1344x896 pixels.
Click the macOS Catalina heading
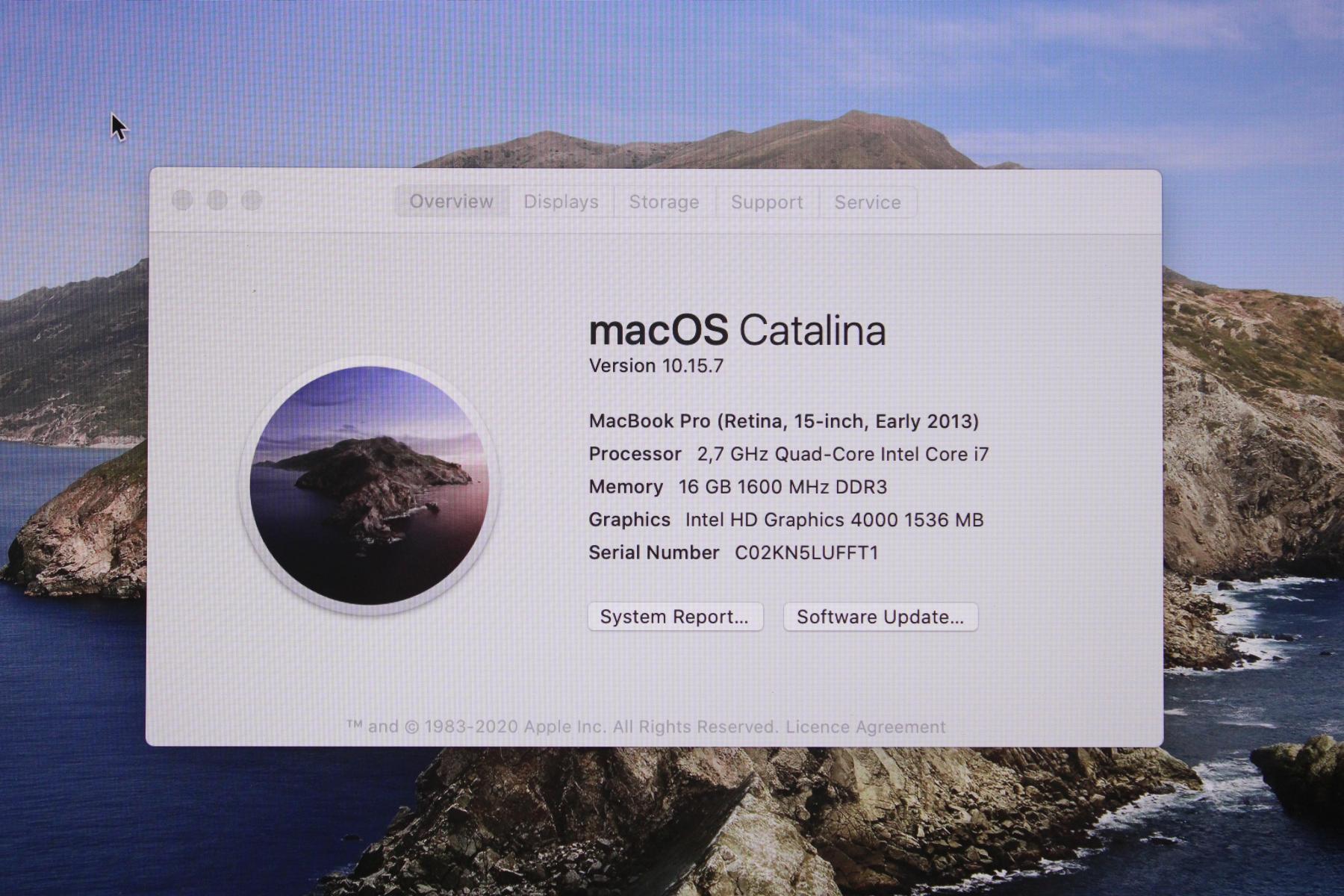pyautogui.click(x=737, y=330)
